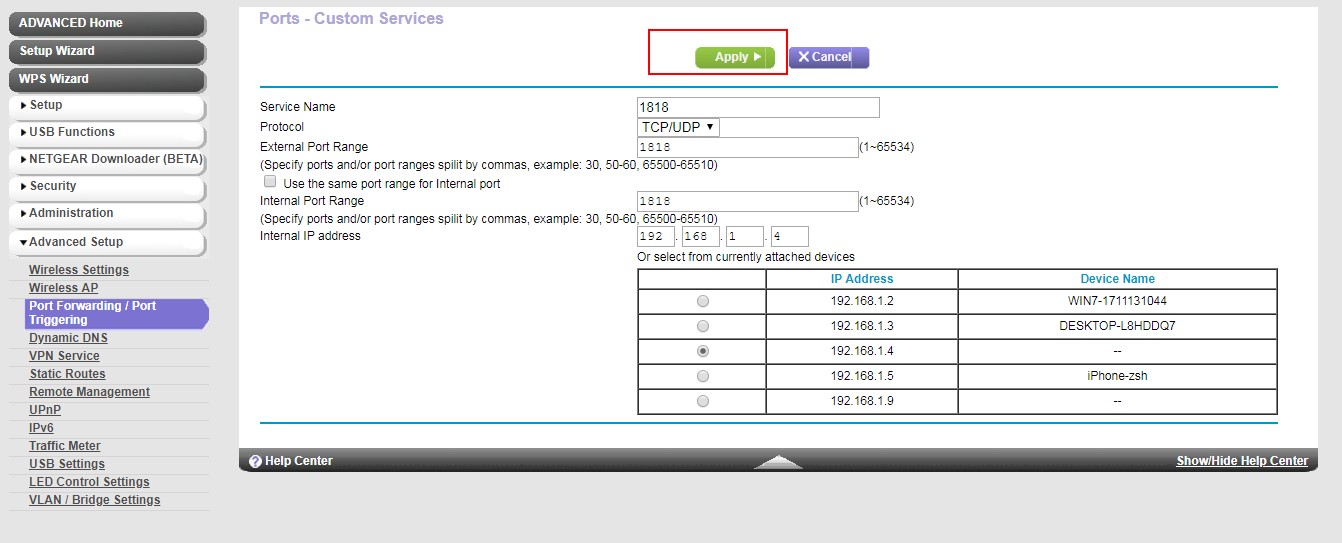Collapse the Advanced Setup section
This screenshot has height=543, width=1342.
(x=107, y=242)
